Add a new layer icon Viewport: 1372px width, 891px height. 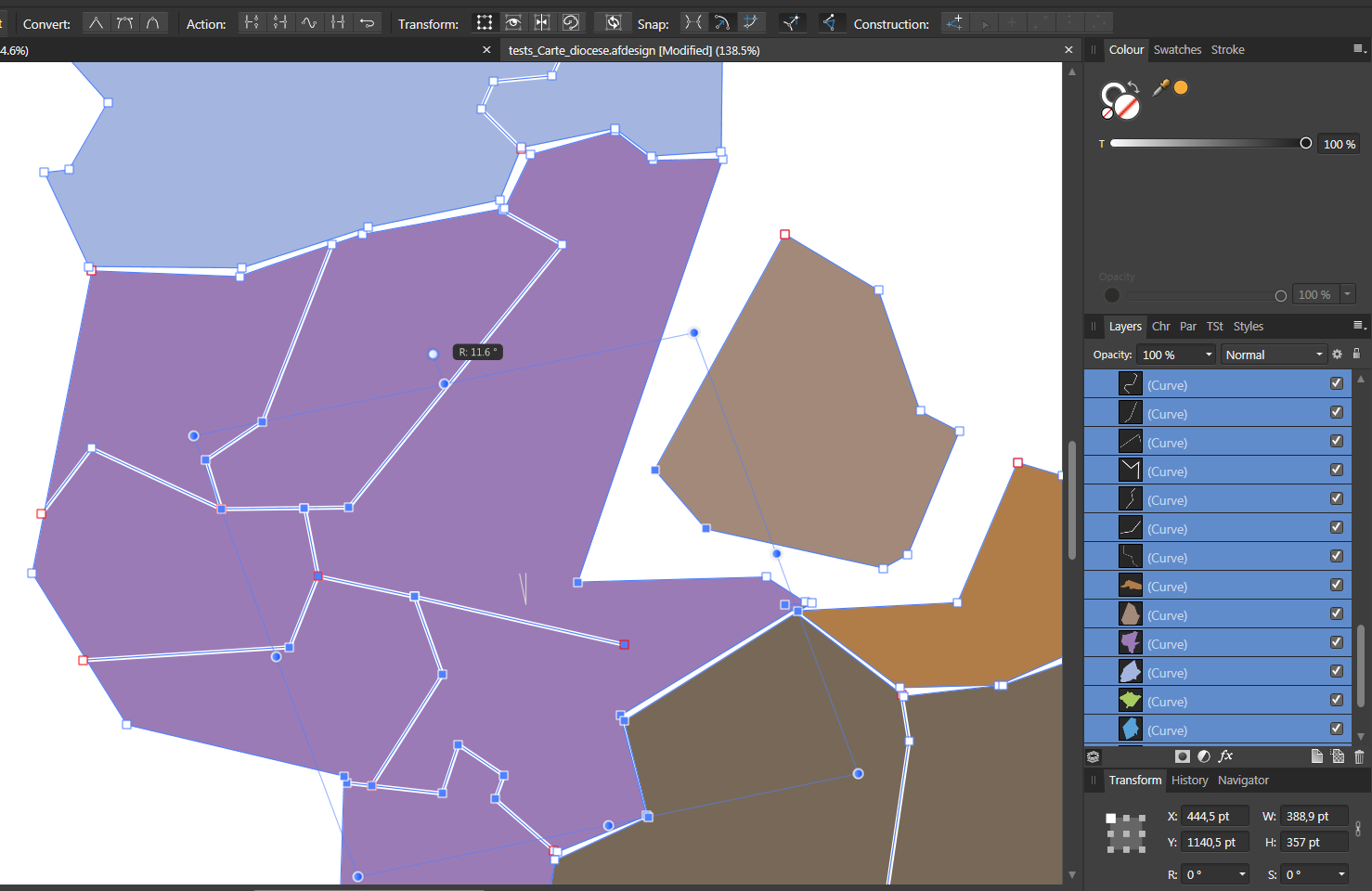tap(1316, 756)
